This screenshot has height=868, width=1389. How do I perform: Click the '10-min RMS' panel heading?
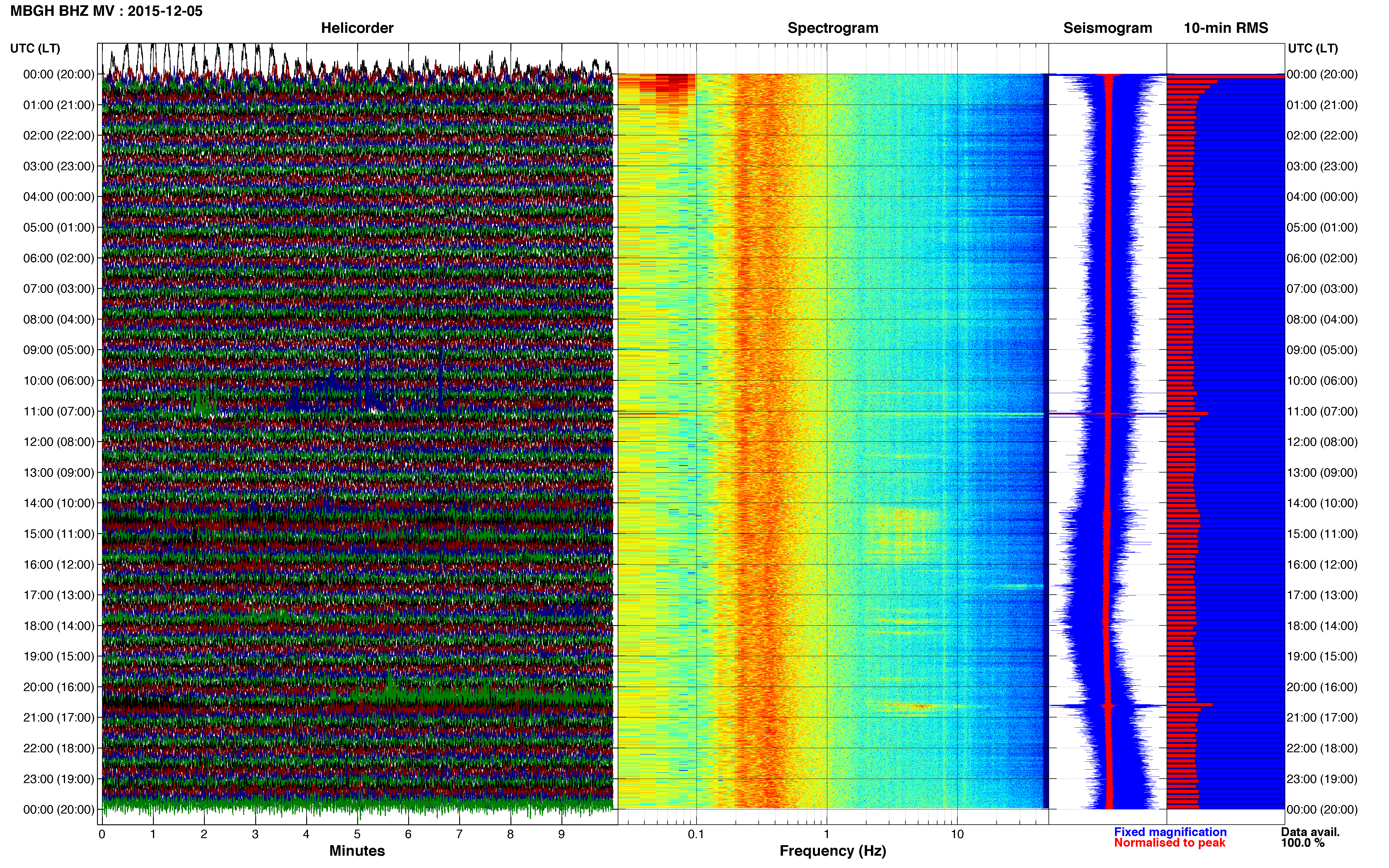(x=1226, y=28)
